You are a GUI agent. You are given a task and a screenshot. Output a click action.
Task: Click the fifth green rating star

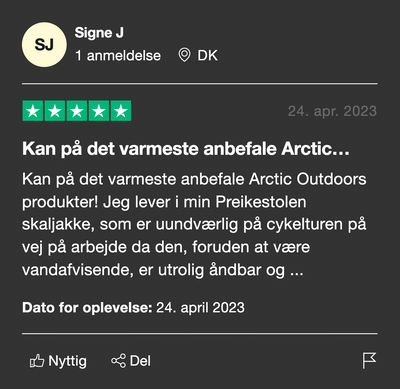point(121,111)
